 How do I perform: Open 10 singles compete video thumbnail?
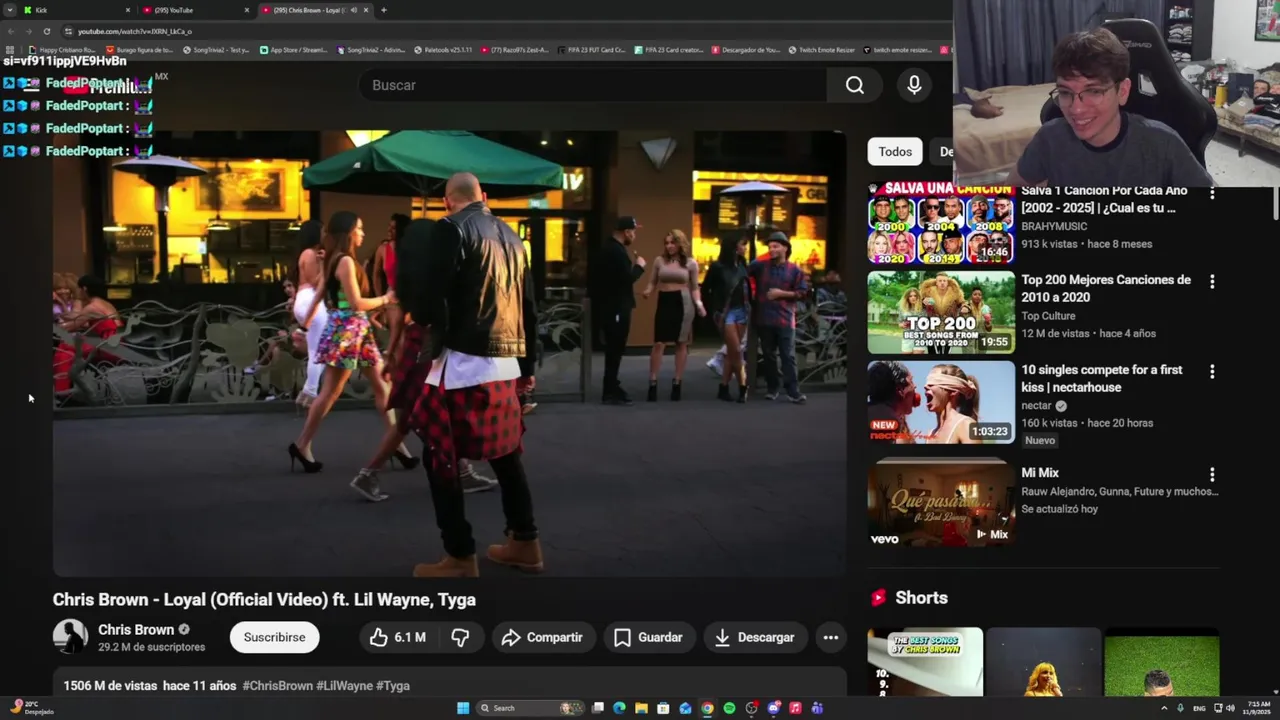(941, 402)
